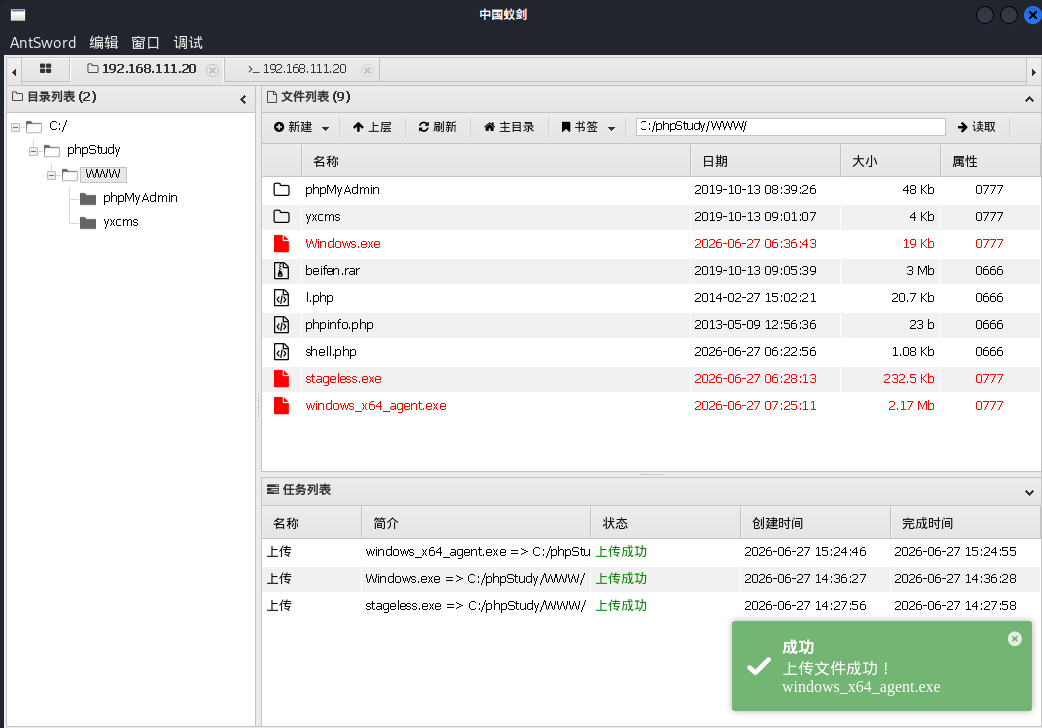Open the 编辑 menu
The height and width of the screenshot is (728, 1042).
tap(104, 43)
